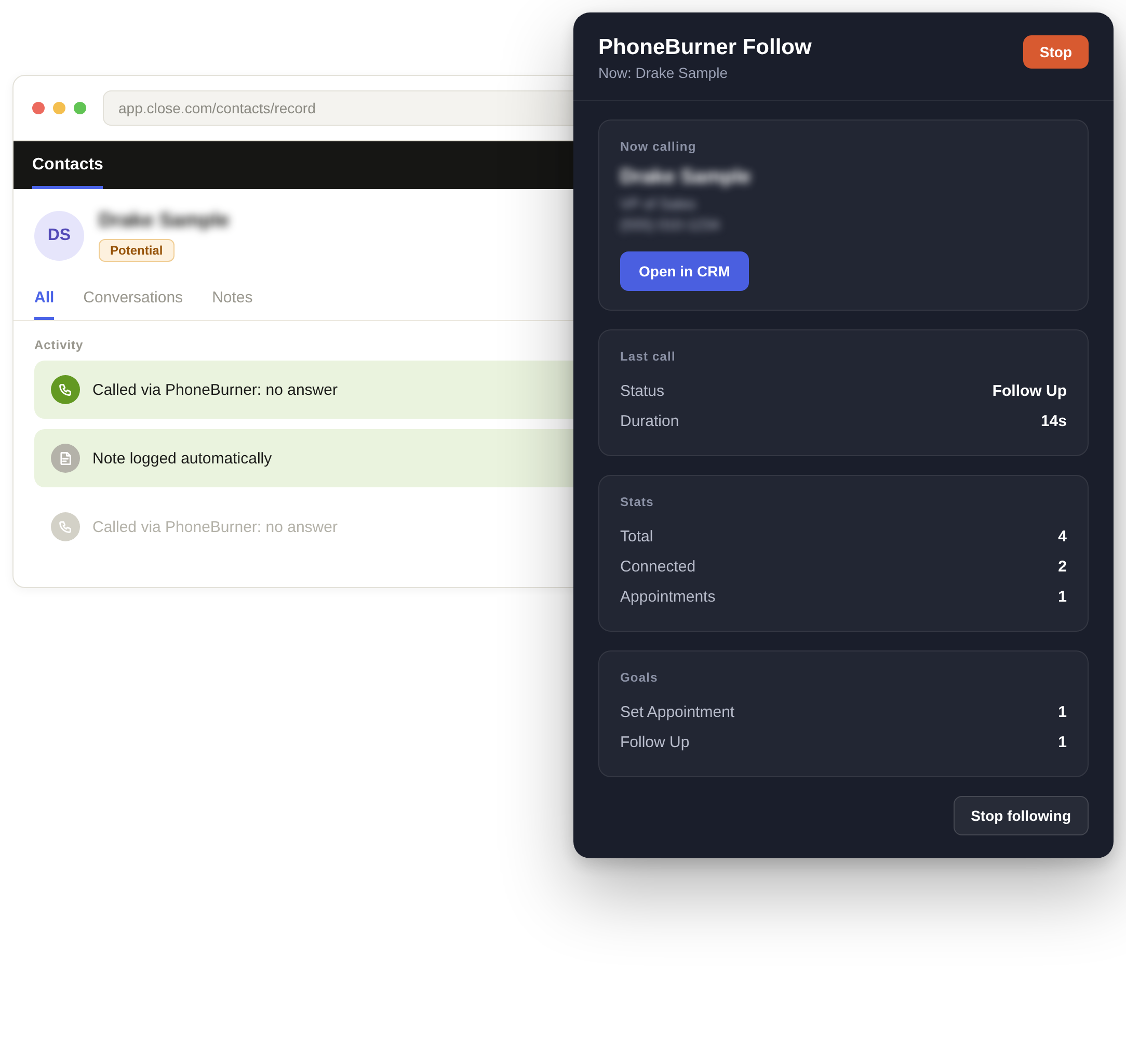Click the "Activity" section heading
The image size is (1126, 1064).
point(58,345)
